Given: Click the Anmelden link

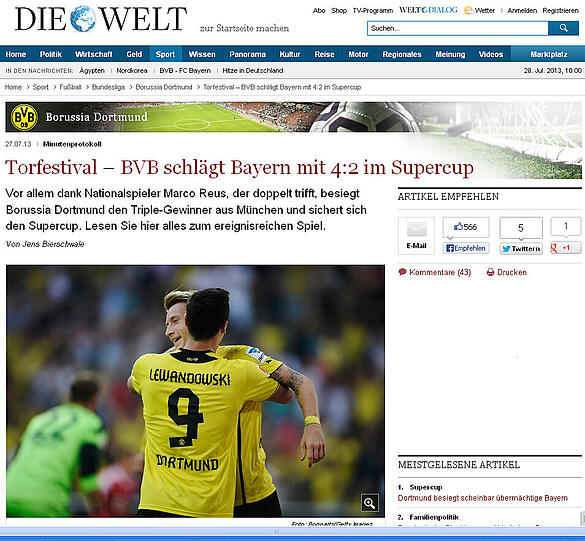Looking at the screenshot, I should 522,11.
